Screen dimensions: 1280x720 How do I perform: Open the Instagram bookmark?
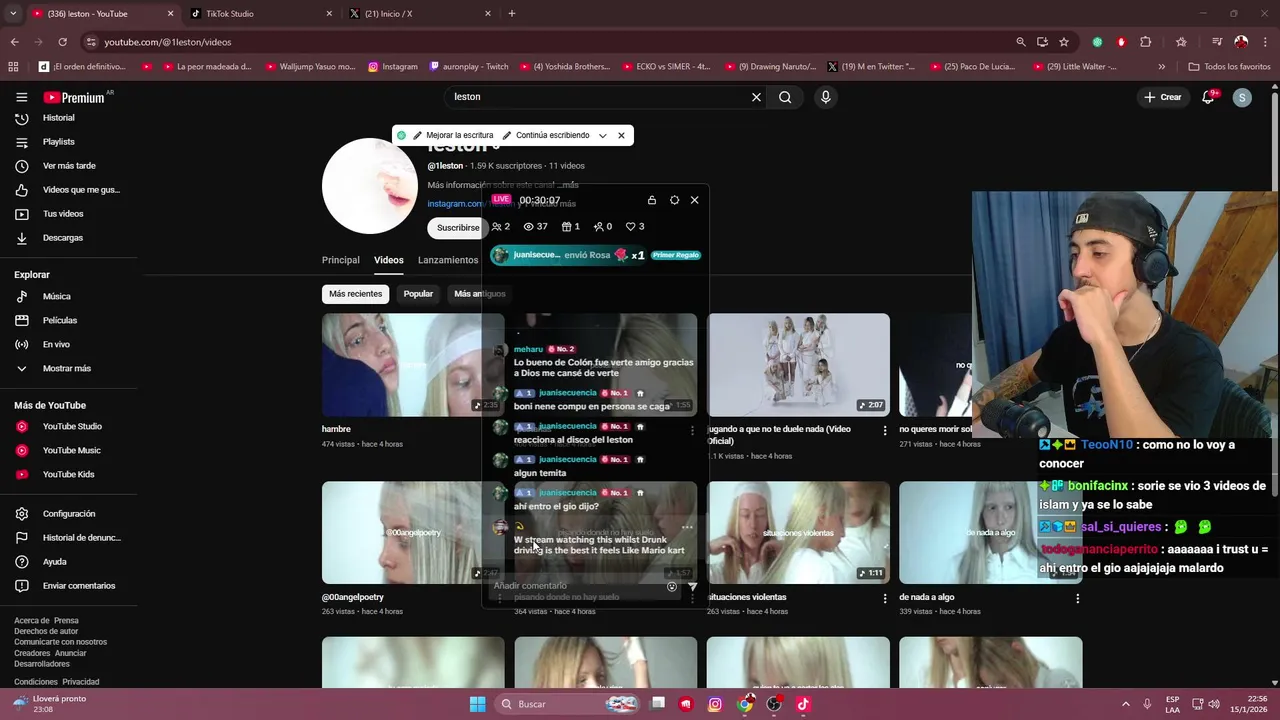pyautogui.click(x=392, y=67)
